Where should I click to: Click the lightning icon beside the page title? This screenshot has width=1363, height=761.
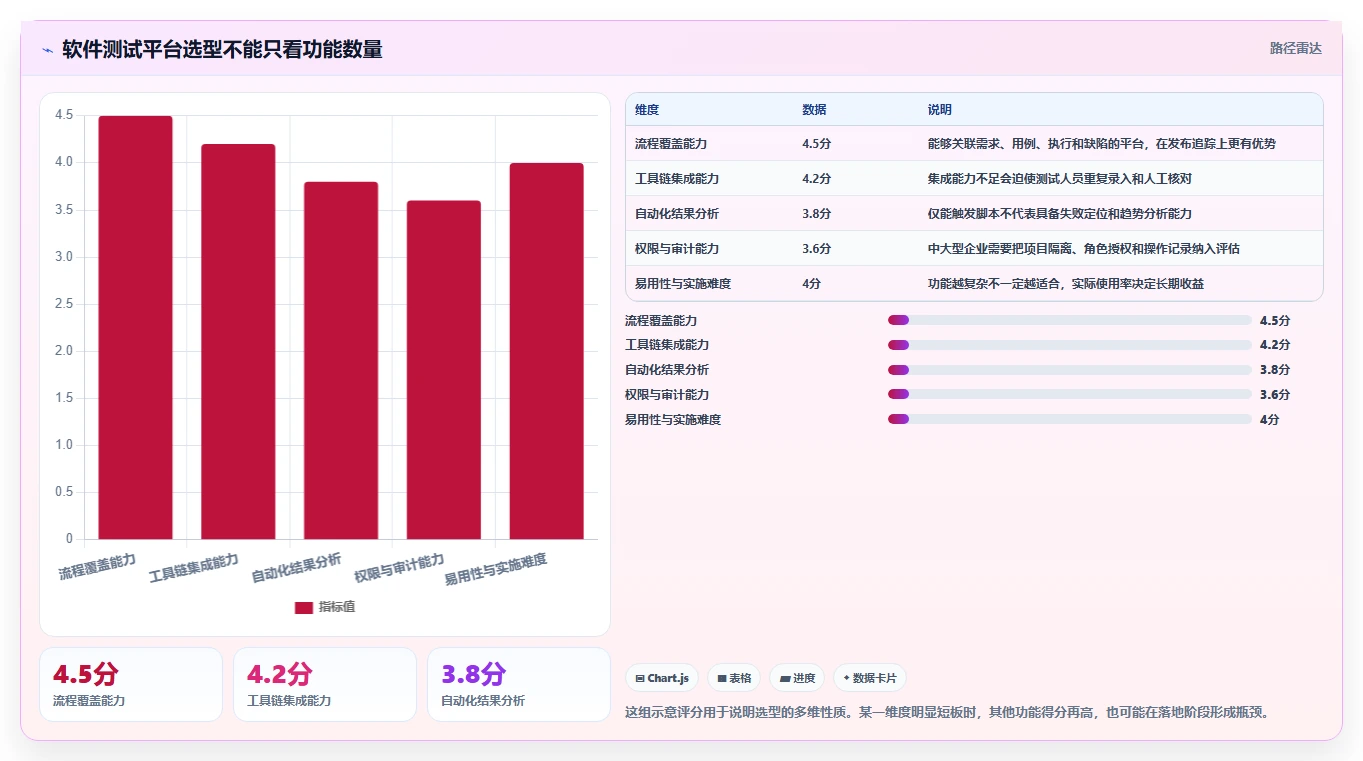click(x=47, y=49)
